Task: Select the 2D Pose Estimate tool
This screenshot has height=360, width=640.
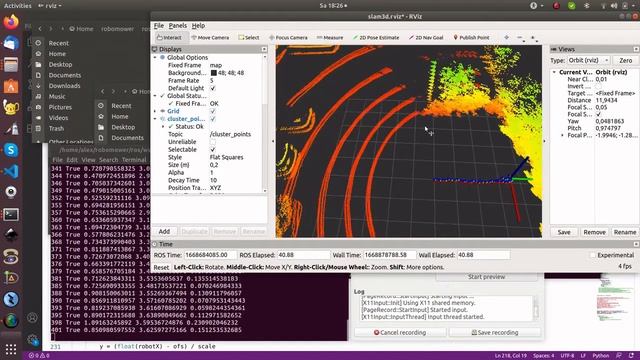Action: pos(376,38)
